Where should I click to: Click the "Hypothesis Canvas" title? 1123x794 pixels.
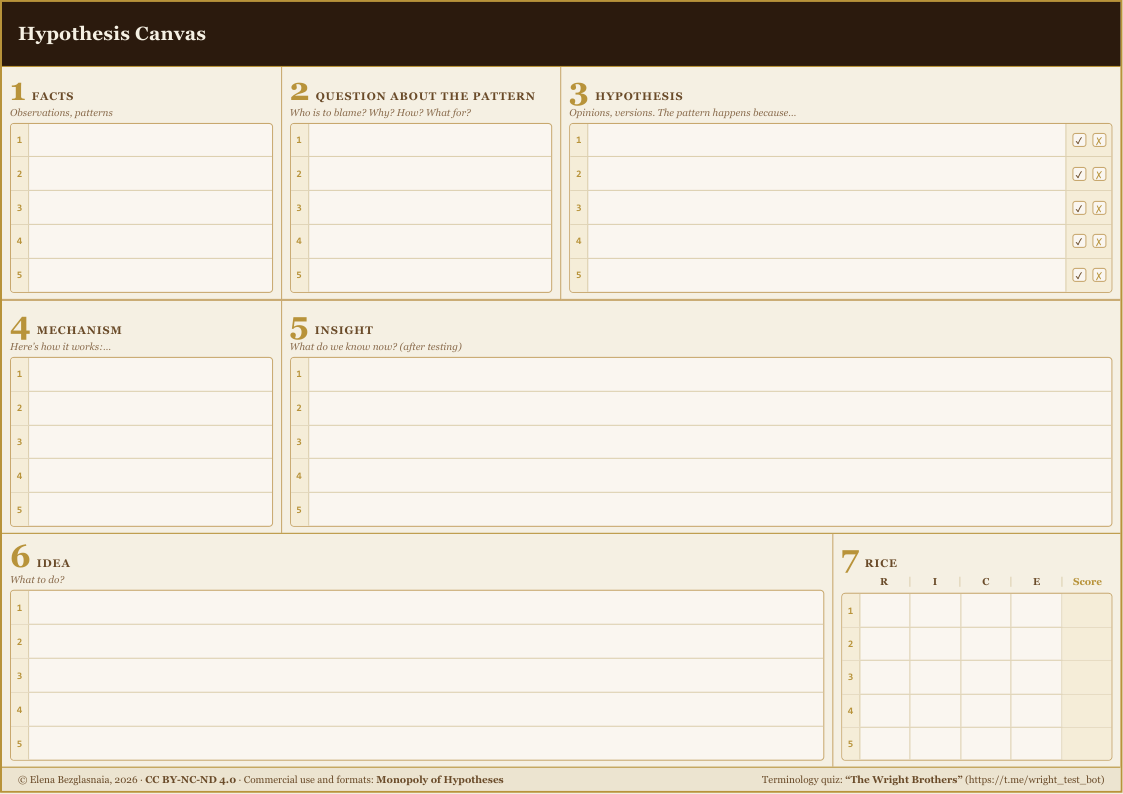pos(112,34)
